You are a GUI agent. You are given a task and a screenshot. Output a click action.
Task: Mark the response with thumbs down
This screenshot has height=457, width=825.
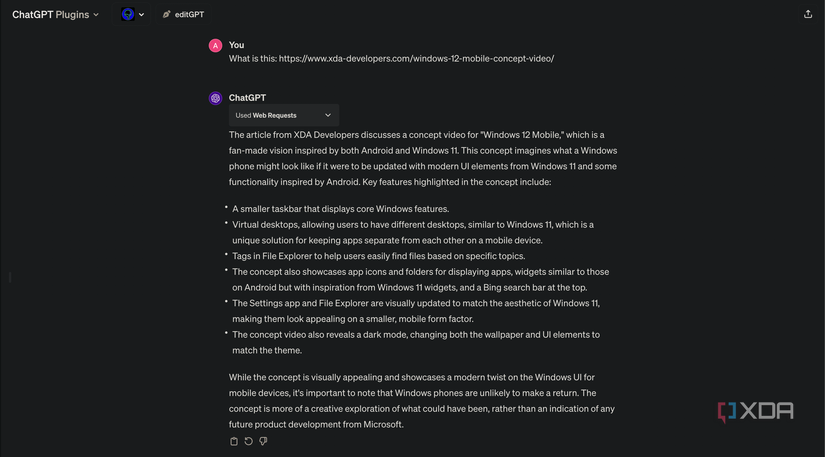pyautogui.click(x=263, y=441)
